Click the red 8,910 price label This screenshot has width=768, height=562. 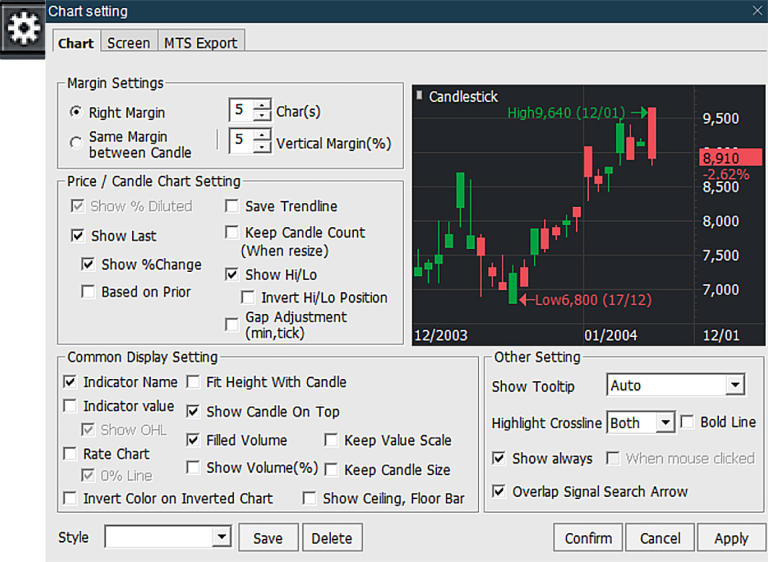click(x=722, y=158)
